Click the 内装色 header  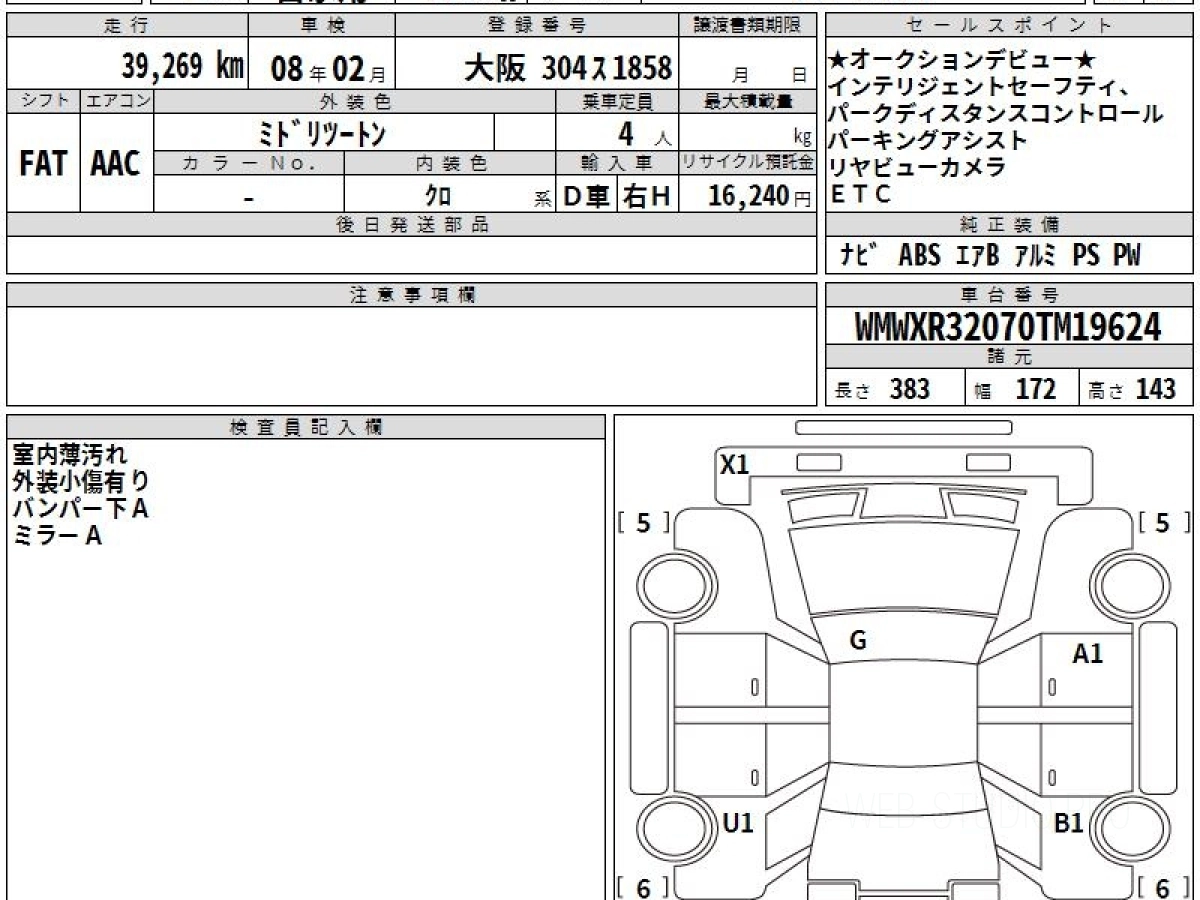pos(450,162)
